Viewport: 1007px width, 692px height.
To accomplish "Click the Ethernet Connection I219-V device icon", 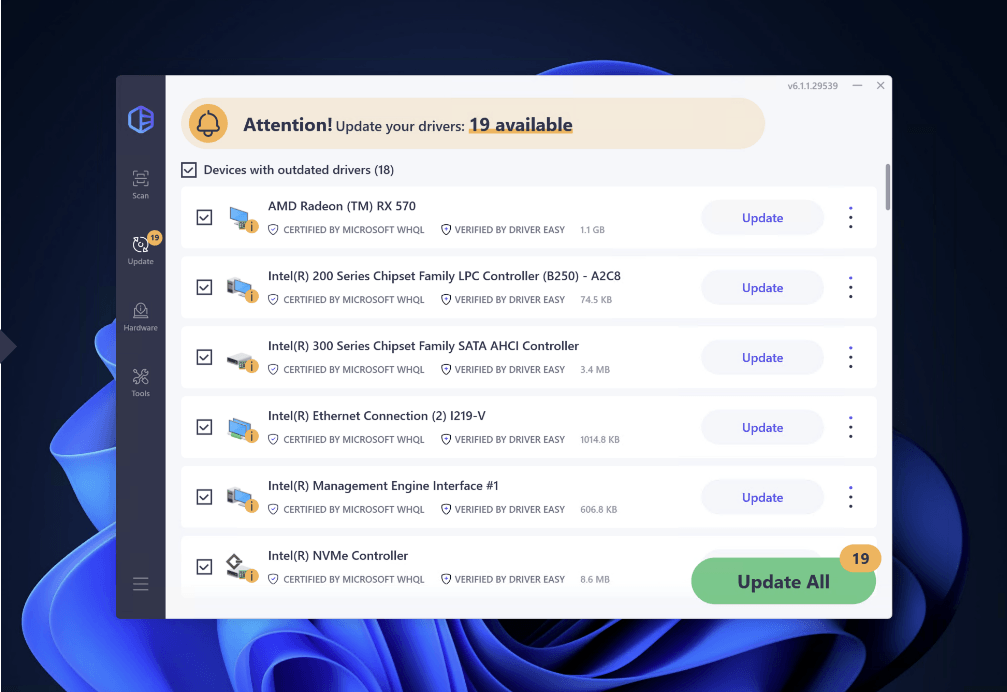I will coord(242,428).
